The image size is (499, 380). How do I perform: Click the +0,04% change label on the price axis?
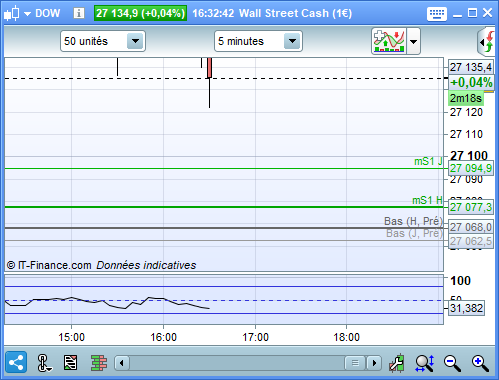click(x=471, y=82)
